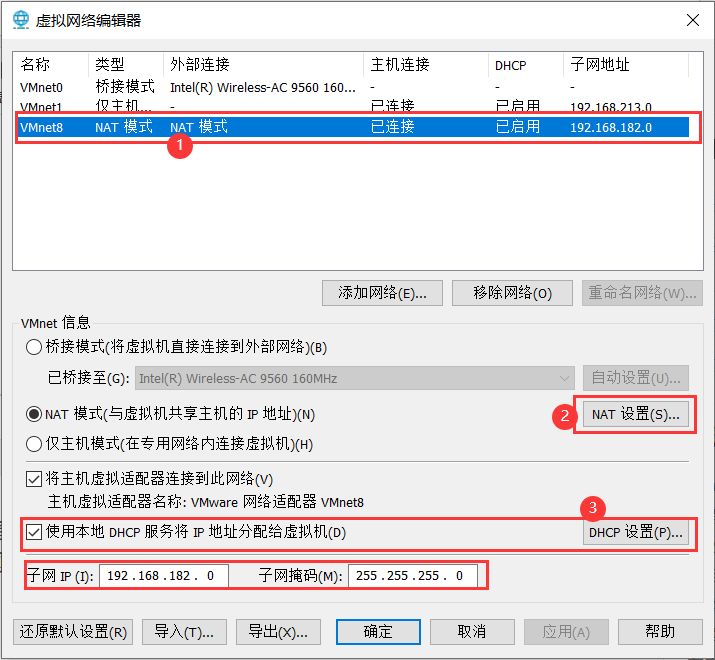Viewport: 715px width, 660px height.
Task: Click subnet address 192.168.182.0 cell
Action: click(611, 127)
